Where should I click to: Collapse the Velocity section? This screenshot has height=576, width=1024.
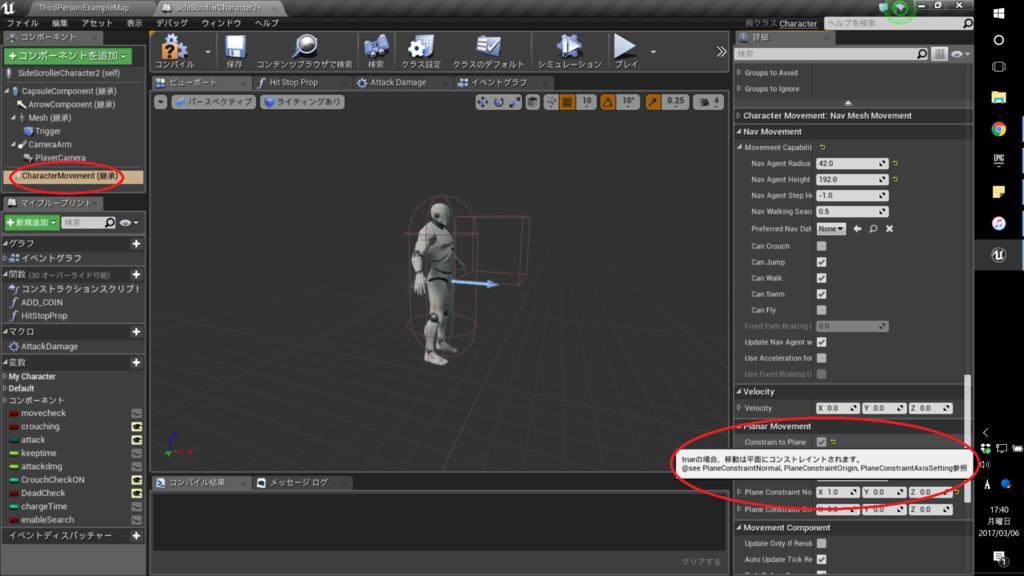tap(739, 392)
